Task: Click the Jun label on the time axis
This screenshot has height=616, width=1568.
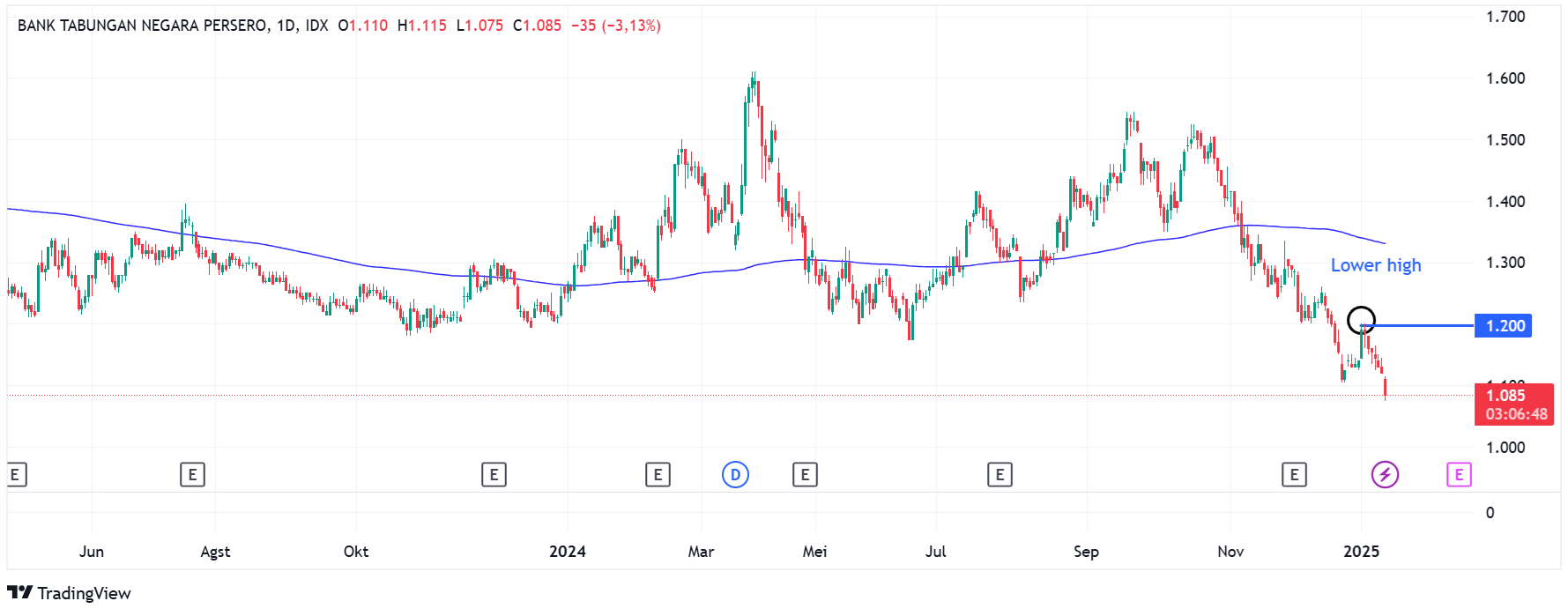Action: pyautogui.click(x=92, y=552)
